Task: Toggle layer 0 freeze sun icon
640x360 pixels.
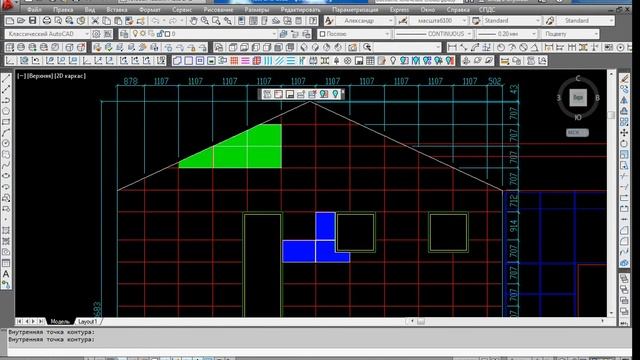Action: click(x=143, y=34)
